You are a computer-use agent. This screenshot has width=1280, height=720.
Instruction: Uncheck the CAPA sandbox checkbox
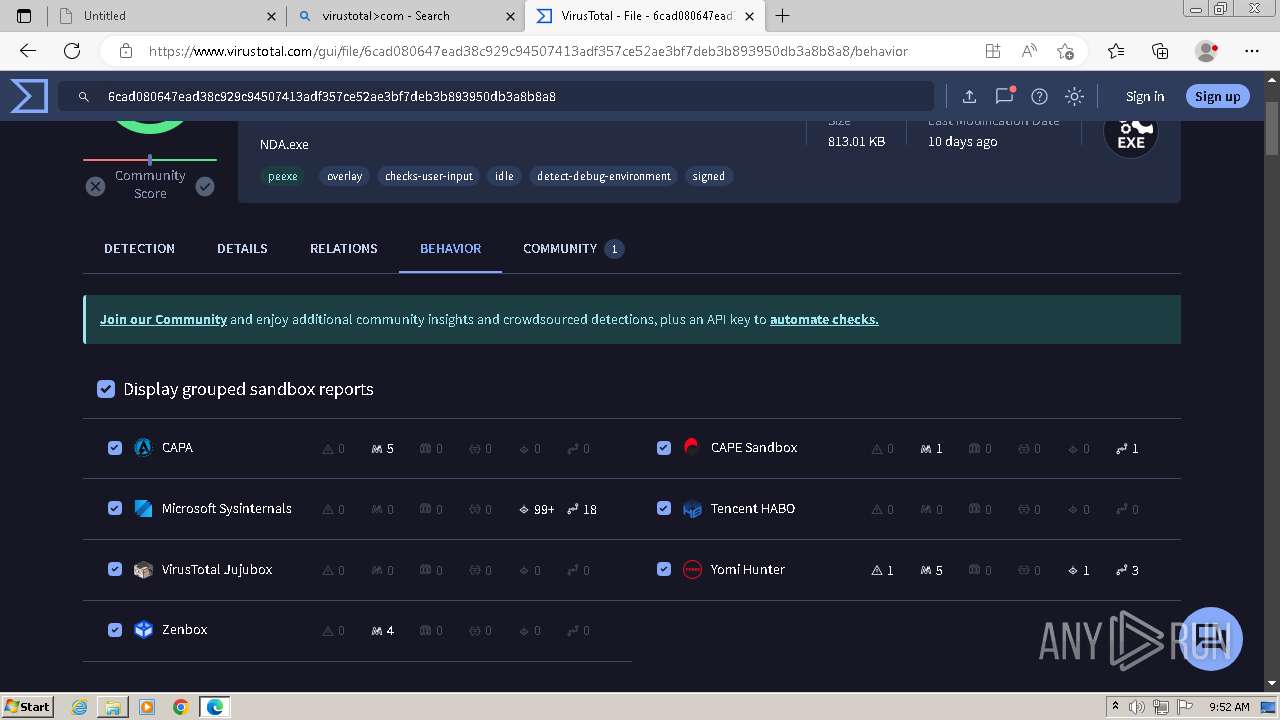pos(115,447)
